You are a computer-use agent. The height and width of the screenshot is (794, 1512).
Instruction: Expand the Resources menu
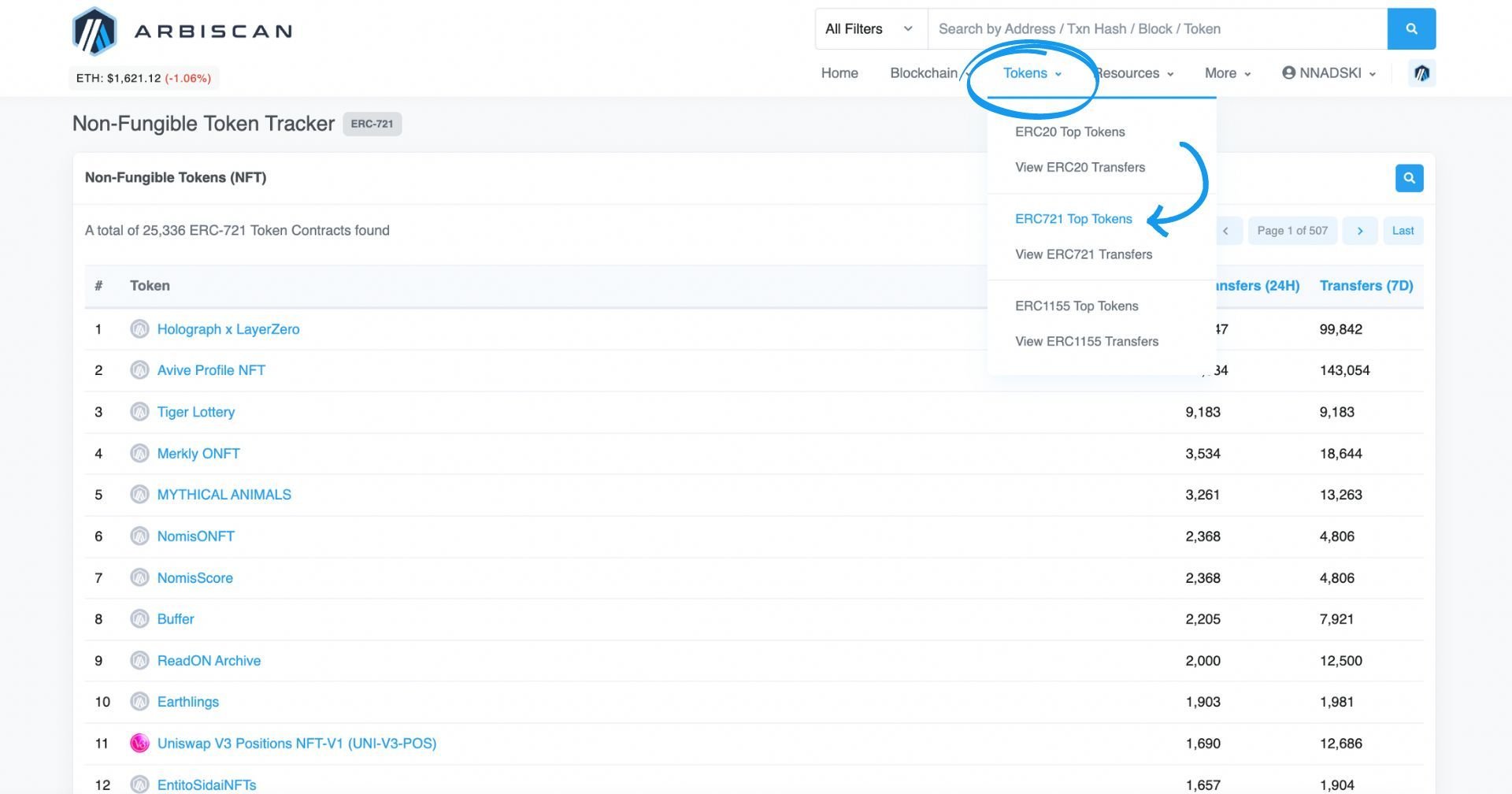tap(1135, 73)
